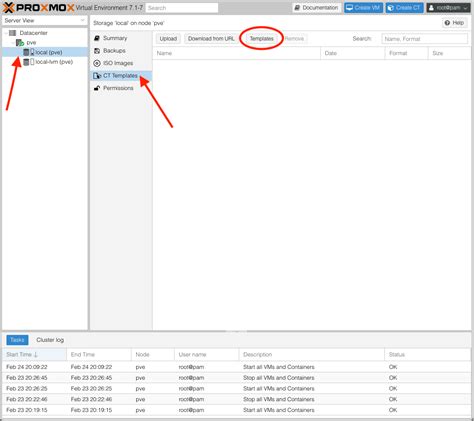Open the Documentation link
Screen dimensions: 474x421
317,8
